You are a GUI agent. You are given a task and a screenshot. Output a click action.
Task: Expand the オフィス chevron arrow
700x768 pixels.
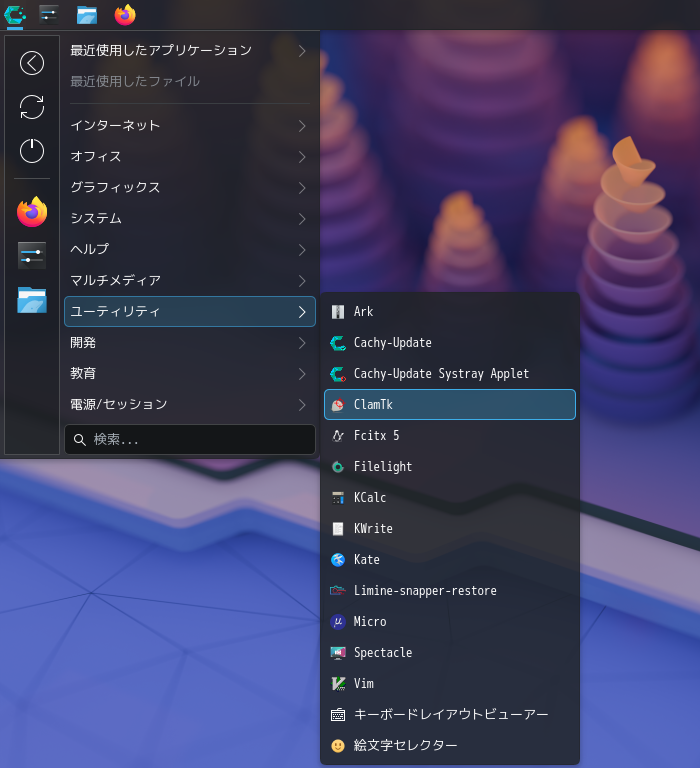click(x=302, y=157)
